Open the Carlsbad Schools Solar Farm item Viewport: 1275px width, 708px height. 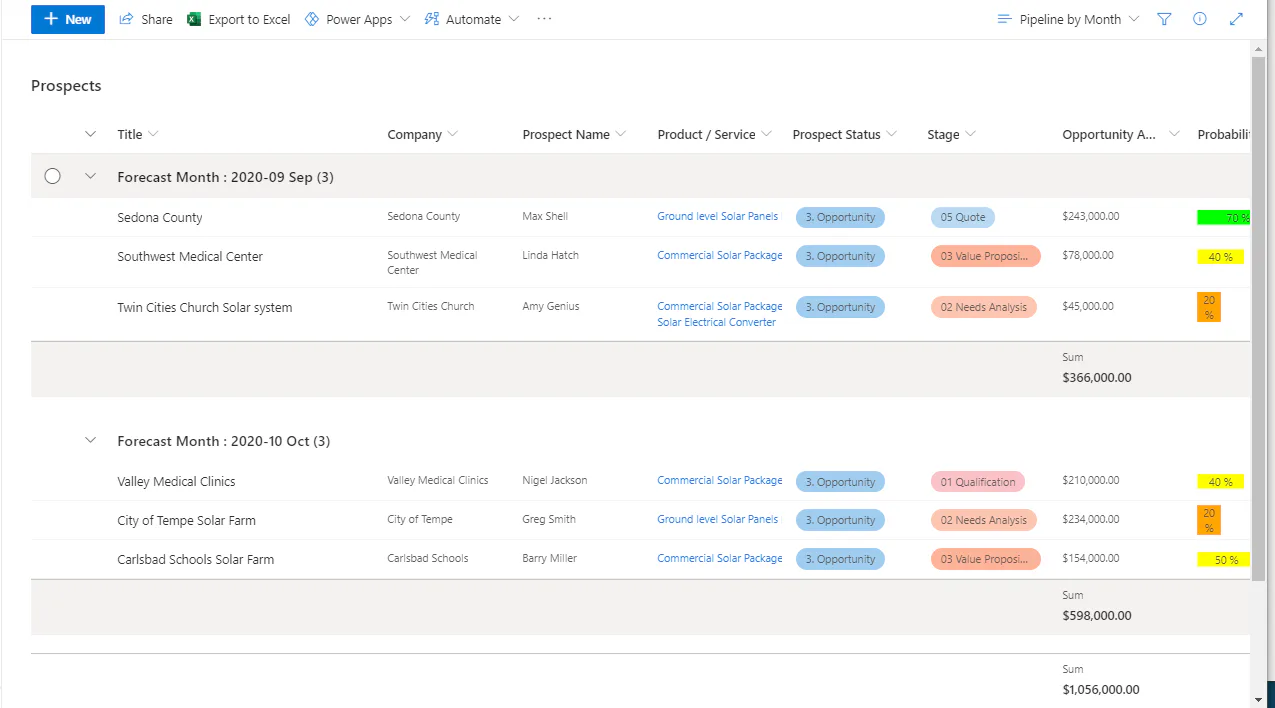195,559
